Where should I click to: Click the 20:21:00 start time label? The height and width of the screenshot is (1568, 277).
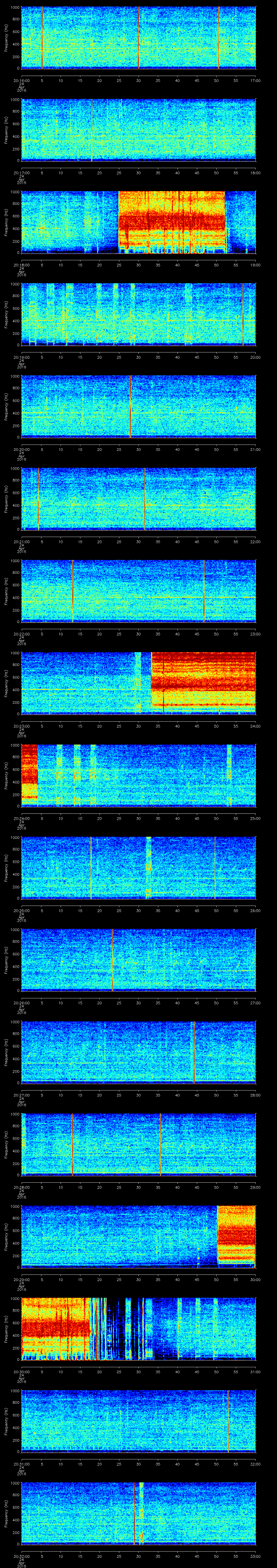(21, 542)
